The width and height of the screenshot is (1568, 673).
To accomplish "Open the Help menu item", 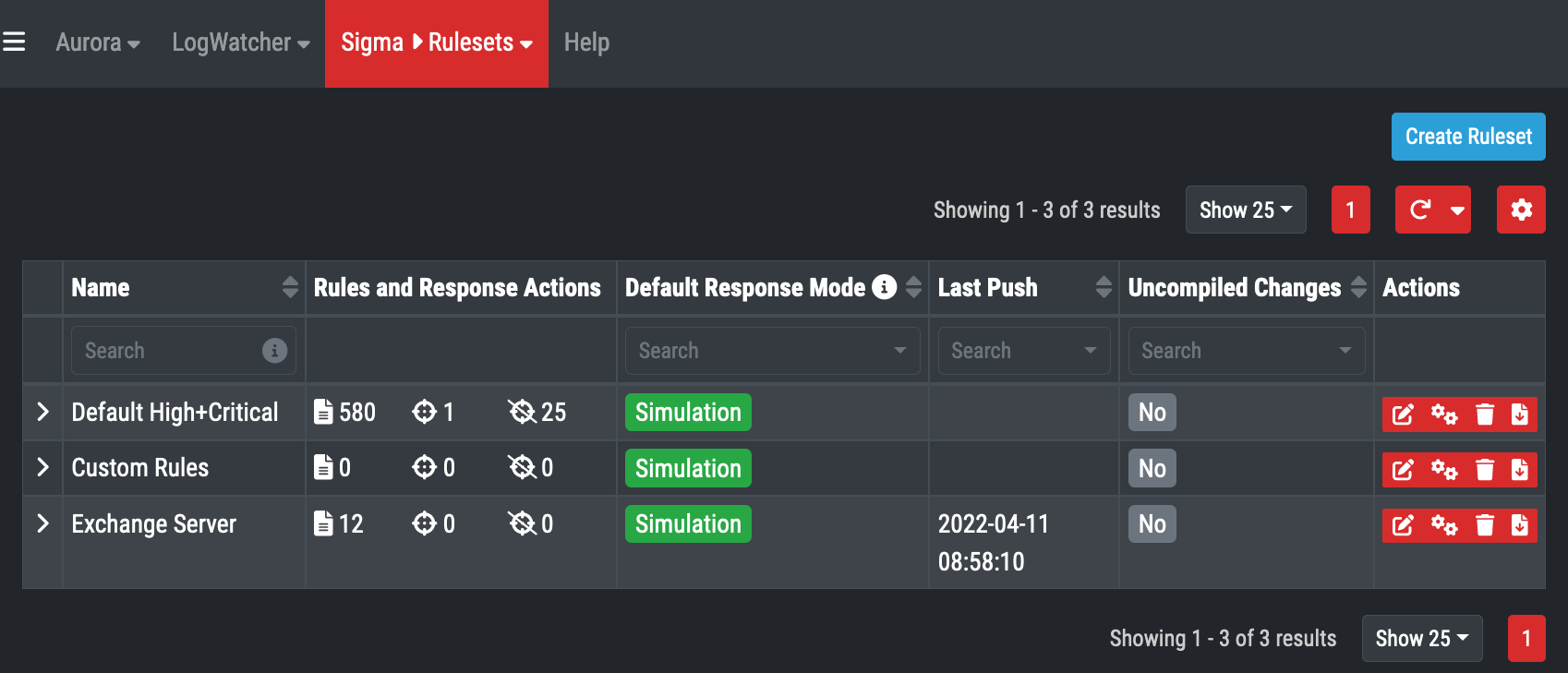I will (586, 42).
